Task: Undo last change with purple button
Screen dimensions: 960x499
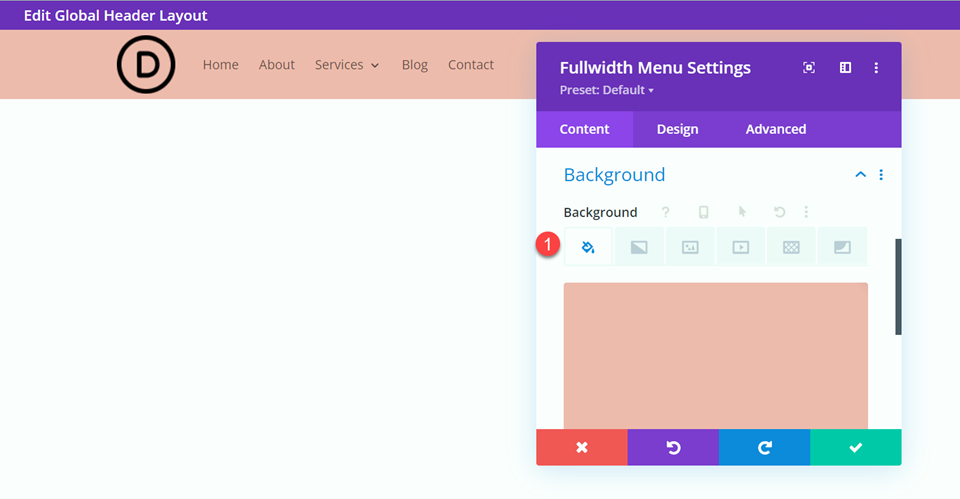Action: [x=673, y=448]
